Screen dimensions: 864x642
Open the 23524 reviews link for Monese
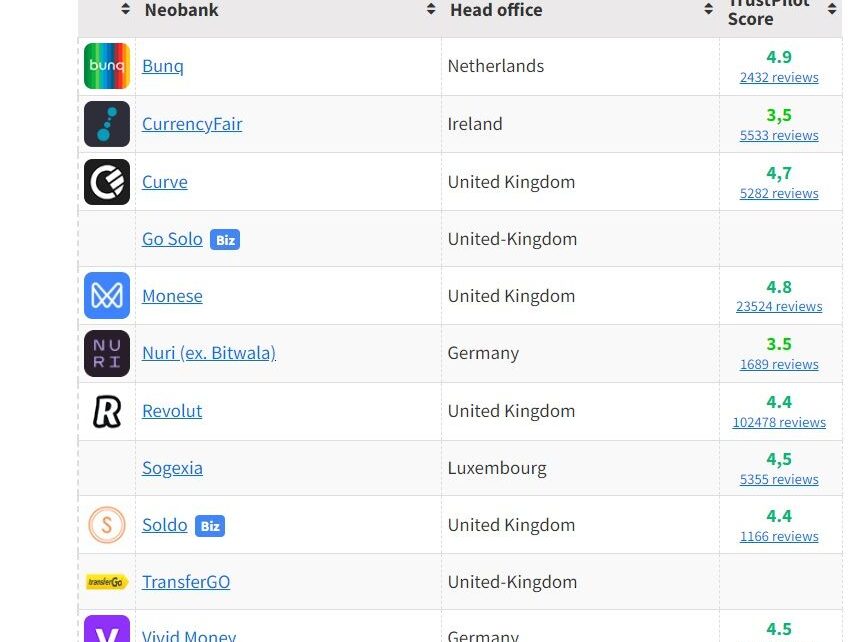point(779,306)
